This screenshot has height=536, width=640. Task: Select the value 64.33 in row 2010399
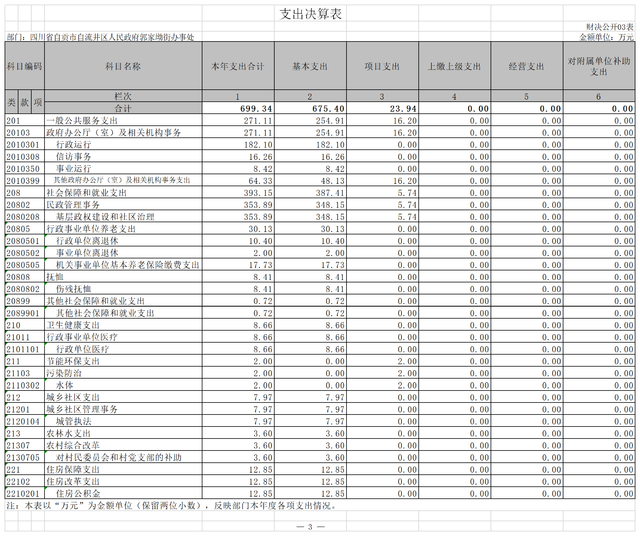(260, 181)
